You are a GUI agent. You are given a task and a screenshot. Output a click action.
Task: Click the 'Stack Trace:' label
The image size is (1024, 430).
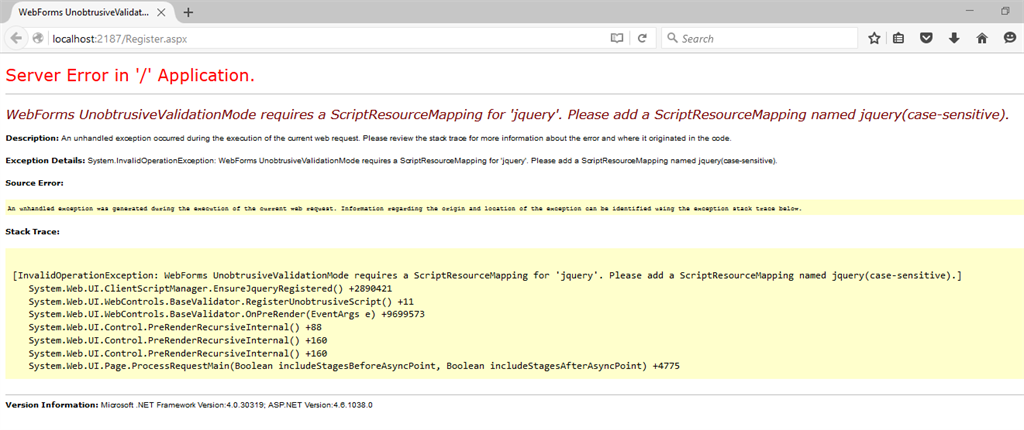[33, 231]
